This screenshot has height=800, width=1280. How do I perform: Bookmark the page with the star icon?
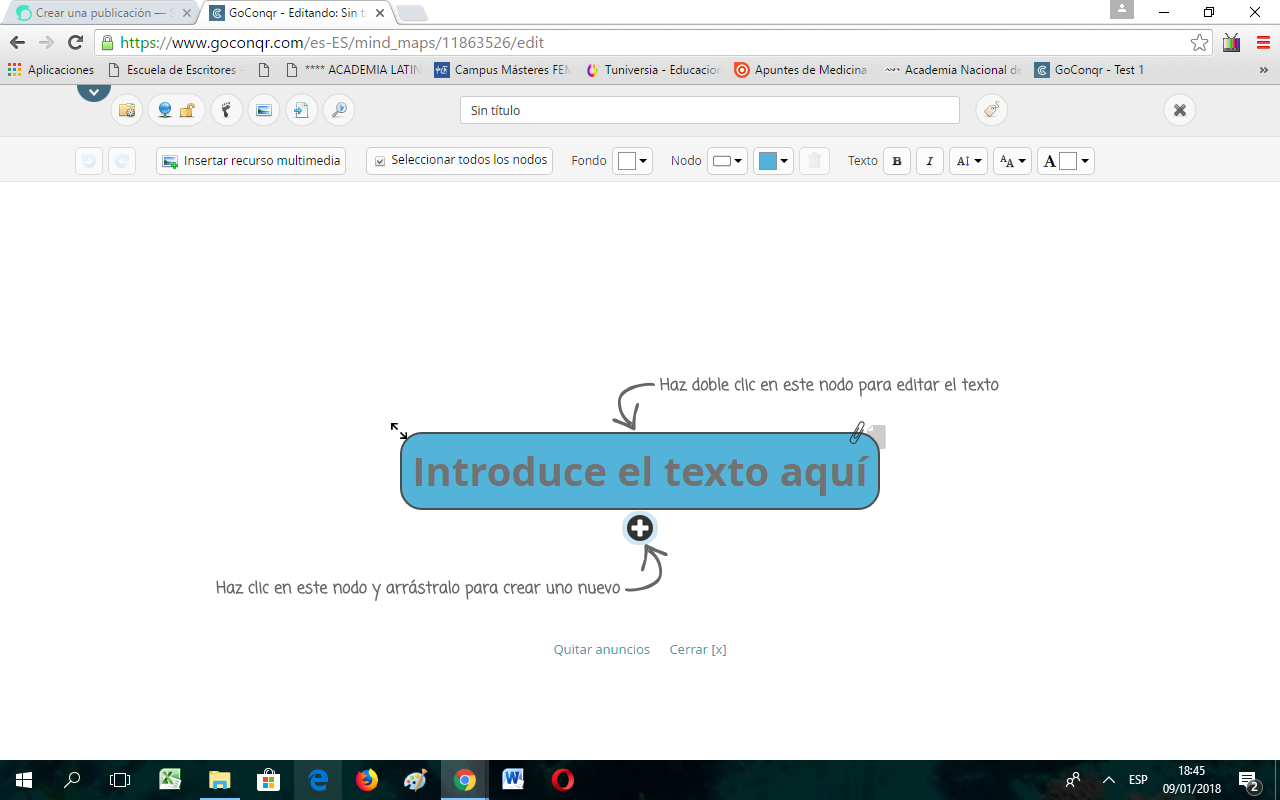tap(1199, 43)
